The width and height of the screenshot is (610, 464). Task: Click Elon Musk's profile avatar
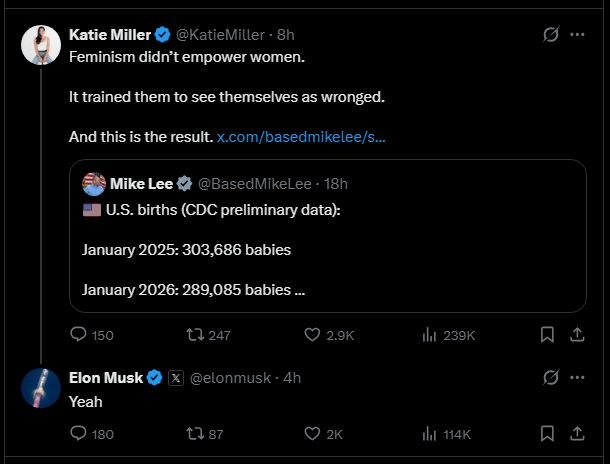point(40,388)
